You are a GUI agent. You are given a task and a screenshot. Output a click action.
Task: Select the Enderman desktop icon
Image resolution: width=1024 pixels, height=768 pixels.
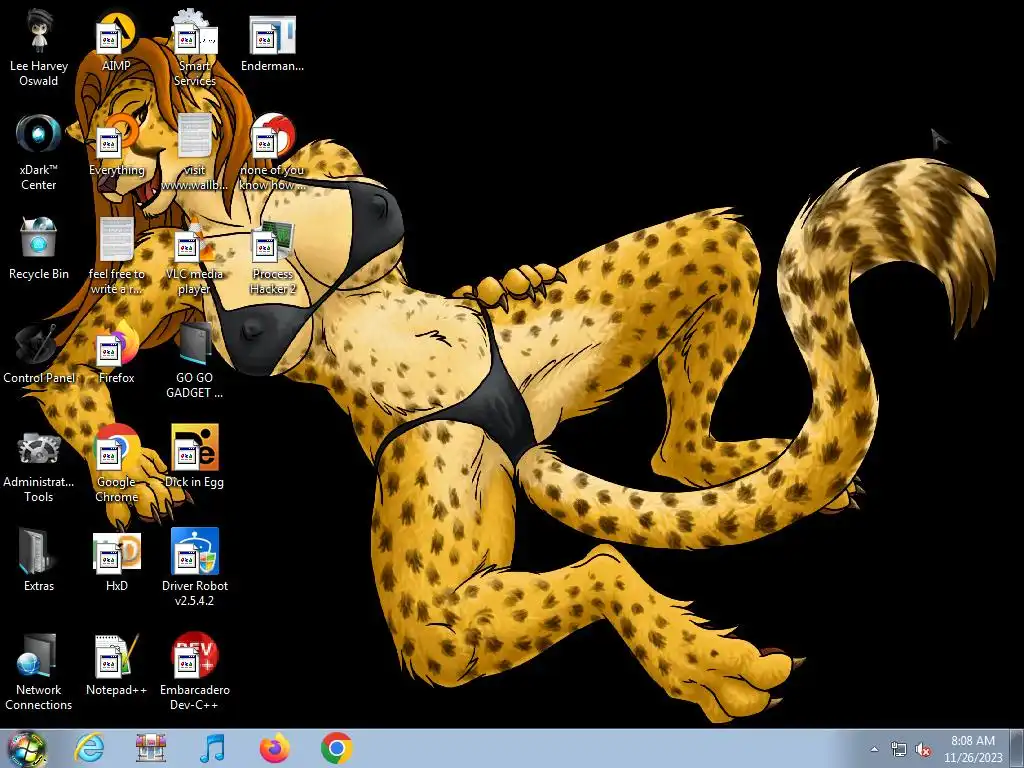click(272, 42)
